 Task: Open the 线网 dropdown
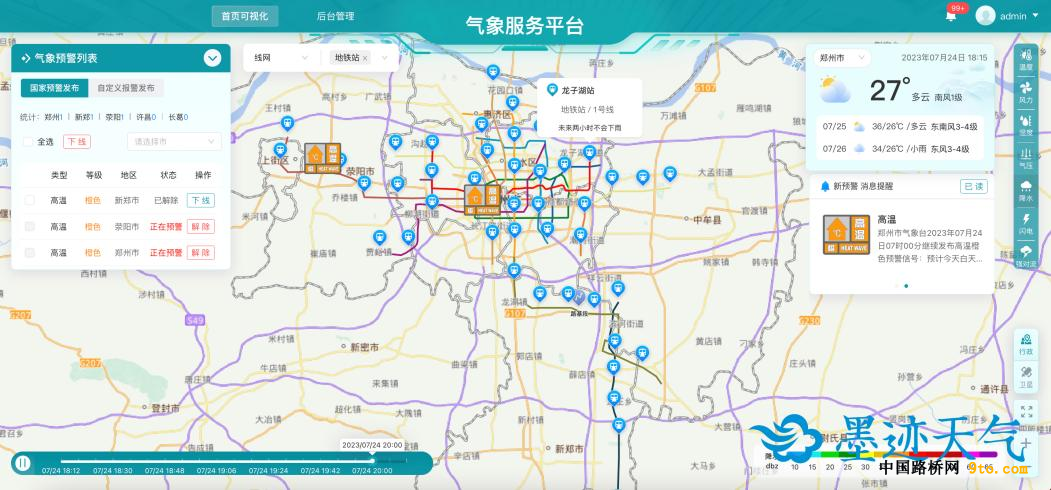click(282, 58)
